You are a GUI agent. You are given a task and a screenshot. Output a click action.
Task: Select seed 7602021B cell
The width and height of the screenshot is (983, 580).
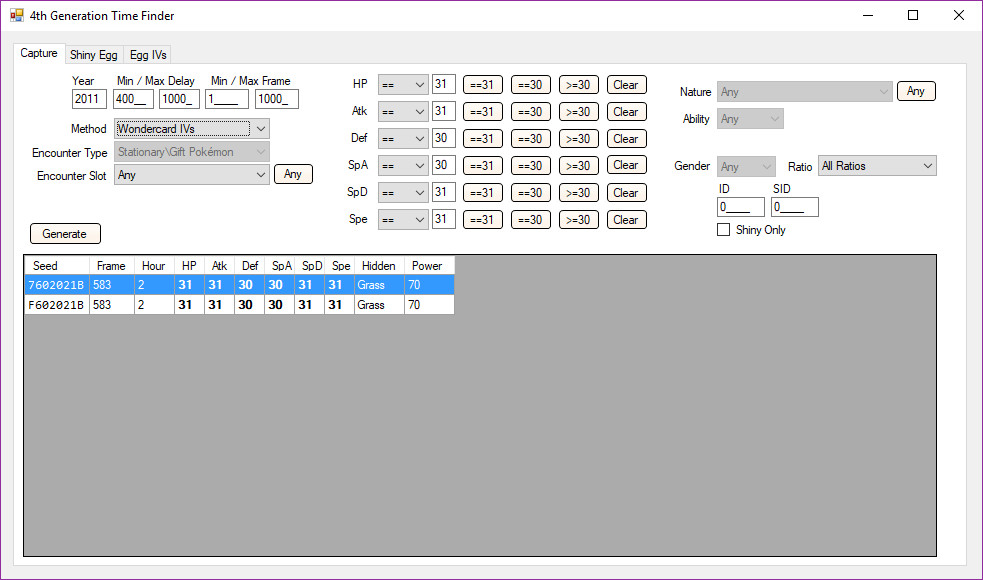57,285
